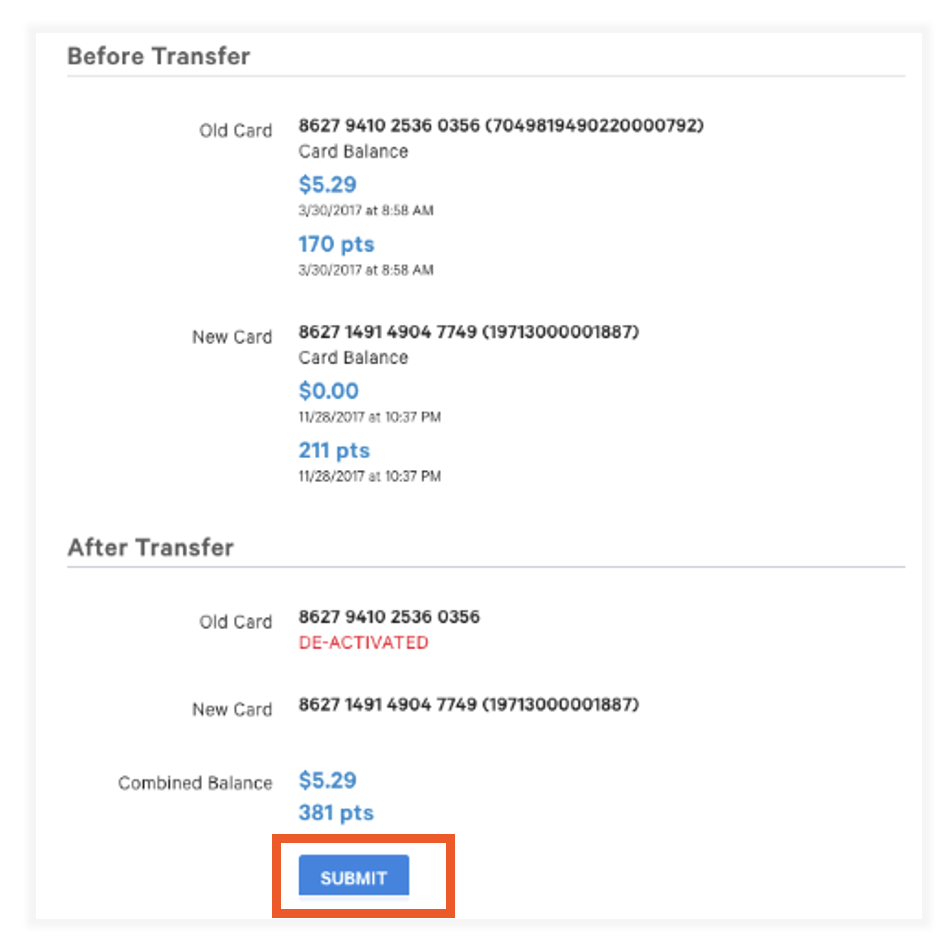Click Card Balance text under old card
The image size is (952, 948).
pos(353,152)
